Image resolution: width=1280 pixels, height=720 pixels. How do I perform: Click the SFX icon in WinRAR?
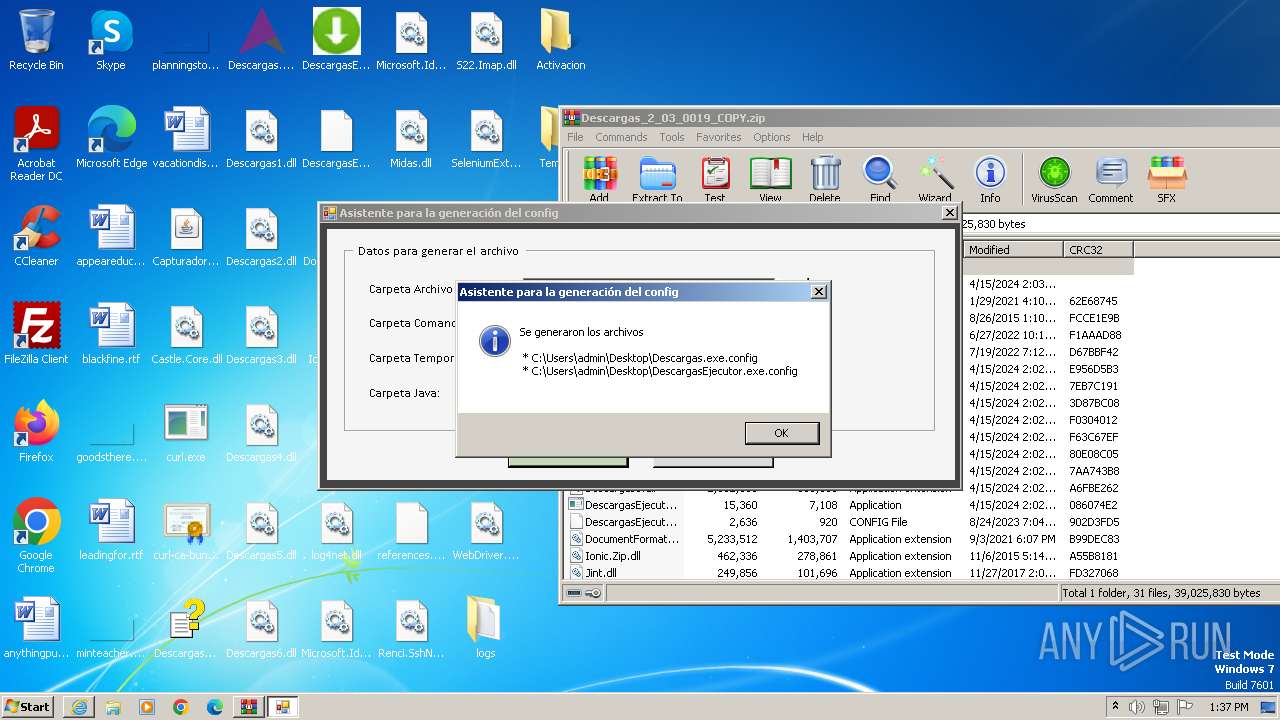point(1166,179)
